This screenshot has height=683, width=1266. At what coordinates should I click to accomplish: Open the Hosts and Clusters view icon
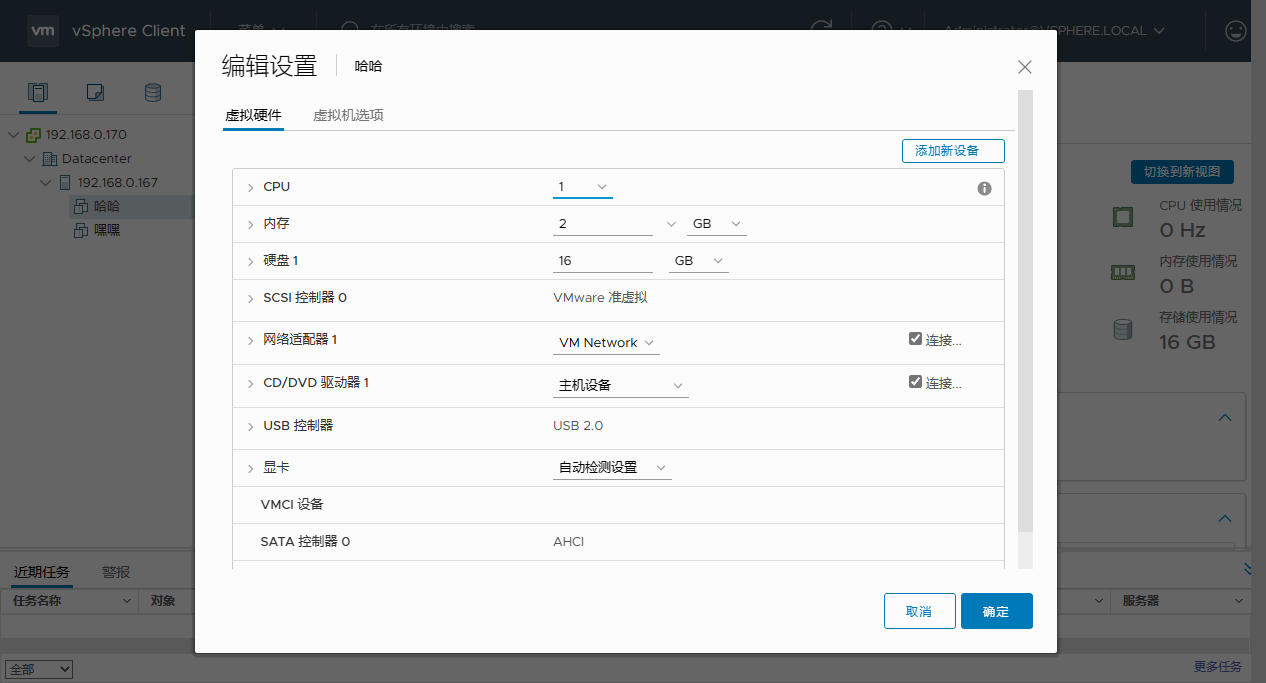[x=38, y=93]
